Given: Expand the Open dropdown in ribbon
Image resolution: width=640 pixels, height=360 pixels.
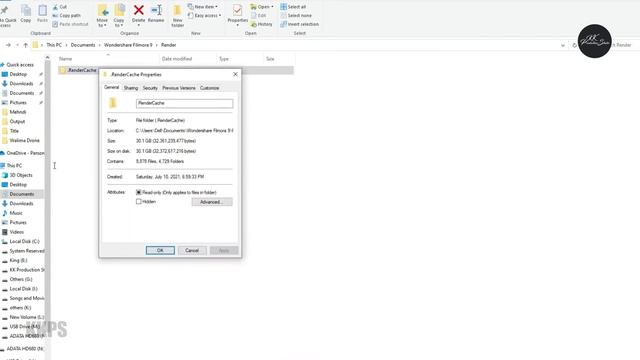Looking at the screenshot, I should (262, 7).
